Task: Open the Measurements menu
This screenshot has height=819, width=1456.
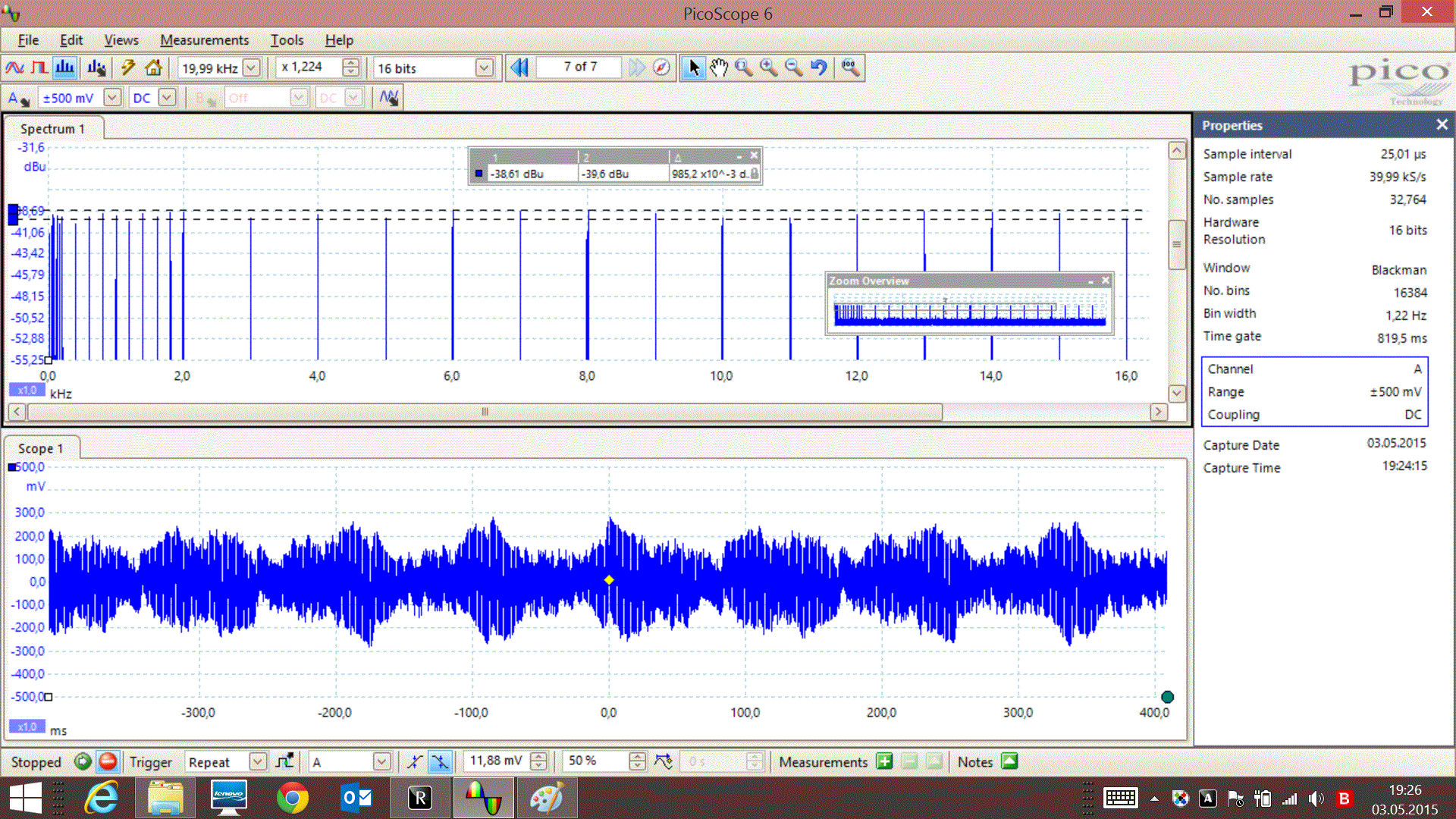Action: pyautogui.click(x=204, y=40)
